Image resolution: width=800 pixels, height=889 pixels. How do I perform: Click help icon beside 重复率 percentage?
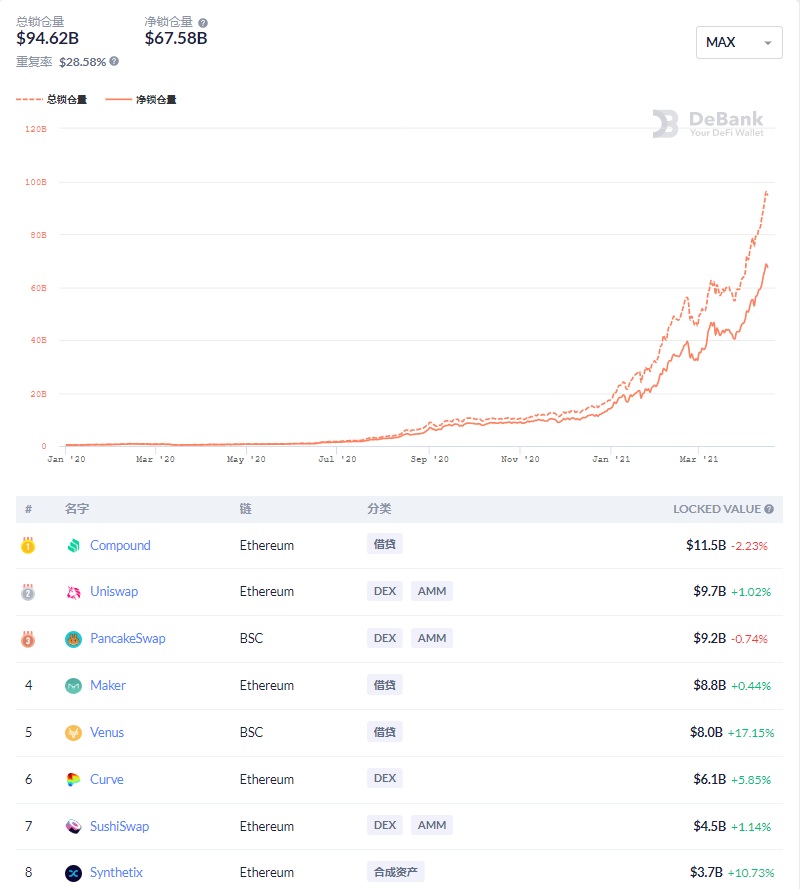pyautogui.click(x=114, y=61)
